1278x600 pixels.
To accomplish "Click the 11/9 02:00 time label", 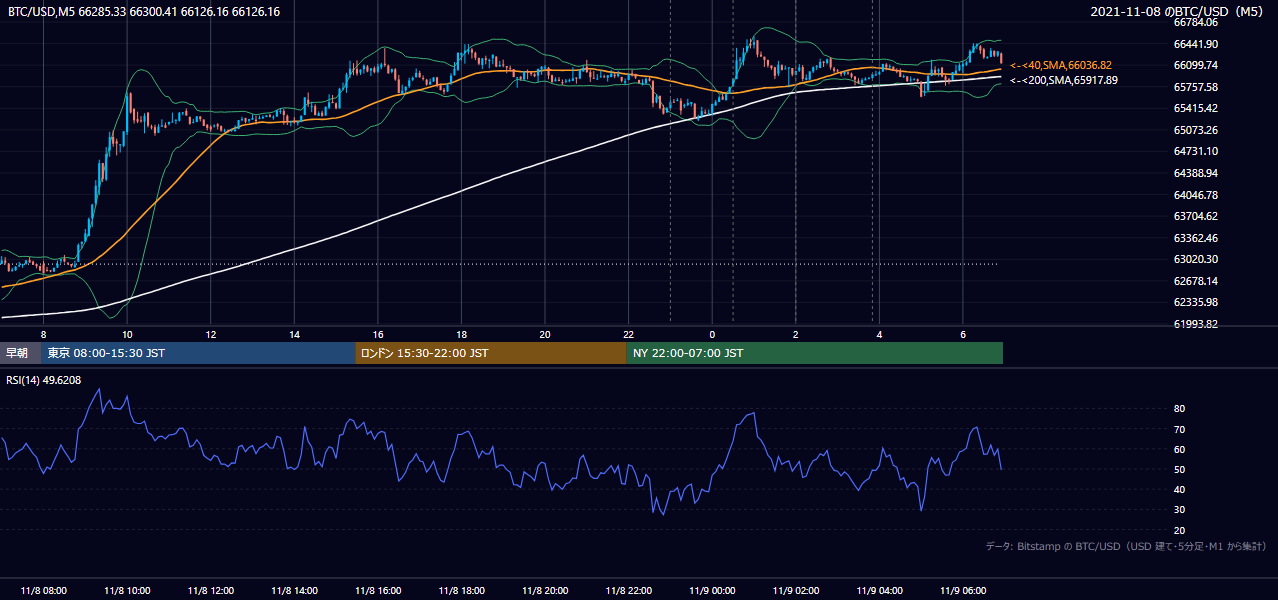I will tap(796, 590).
